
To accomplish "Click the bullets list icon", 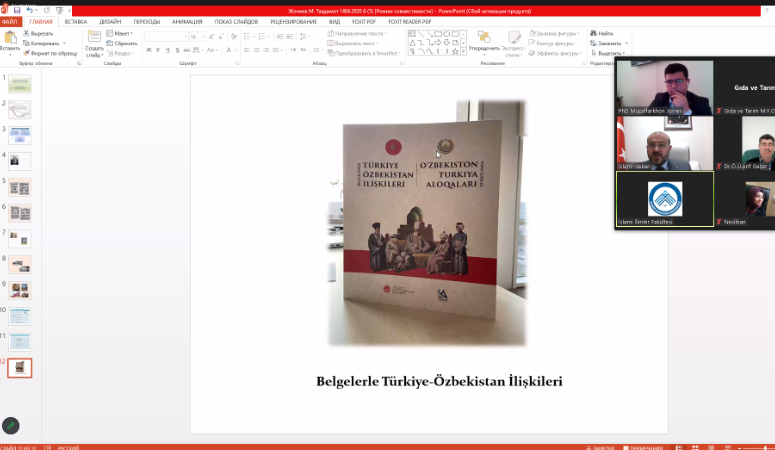I will (247, 37).
